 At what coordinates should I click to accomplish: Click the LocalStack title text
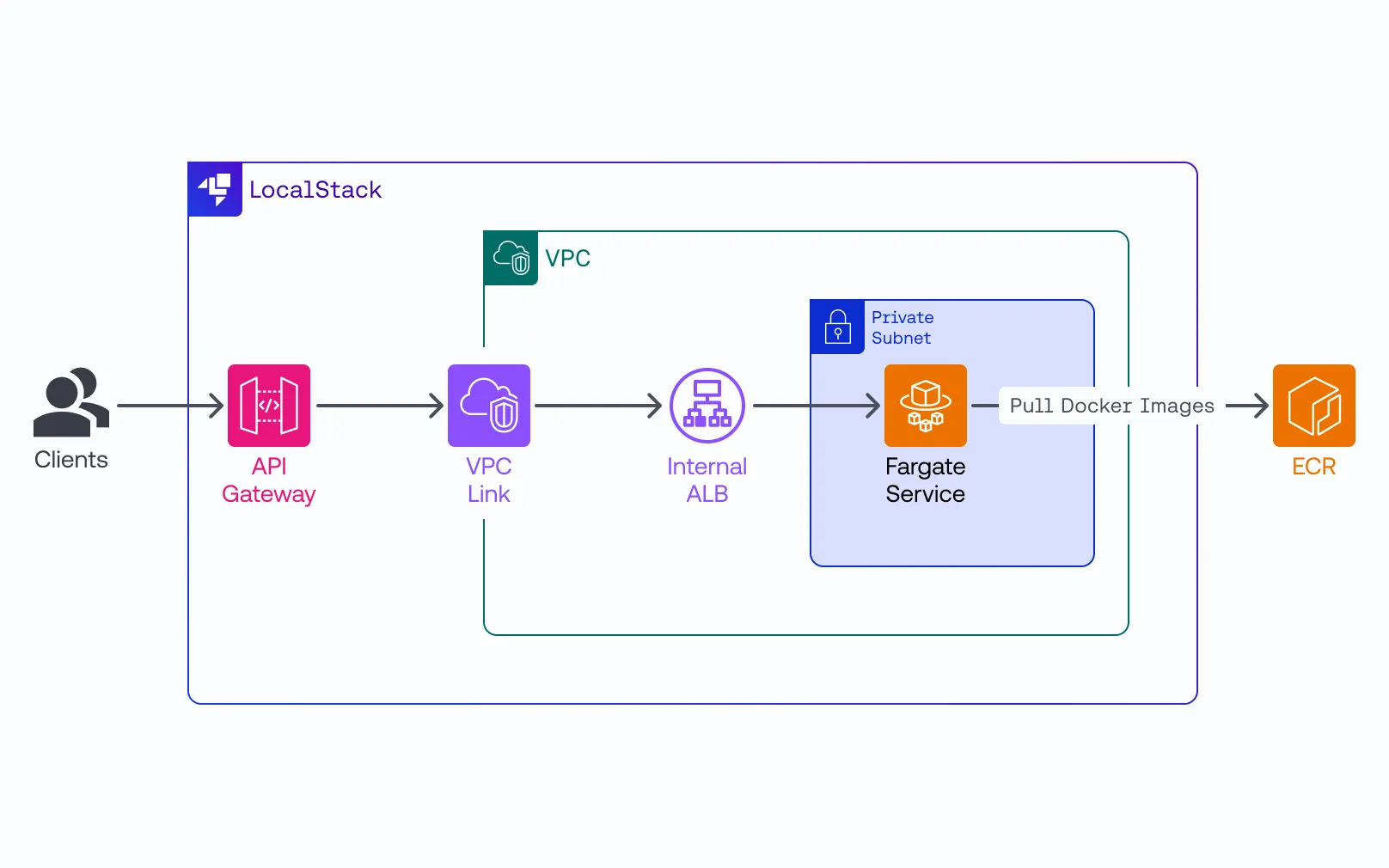click(315, 190)
